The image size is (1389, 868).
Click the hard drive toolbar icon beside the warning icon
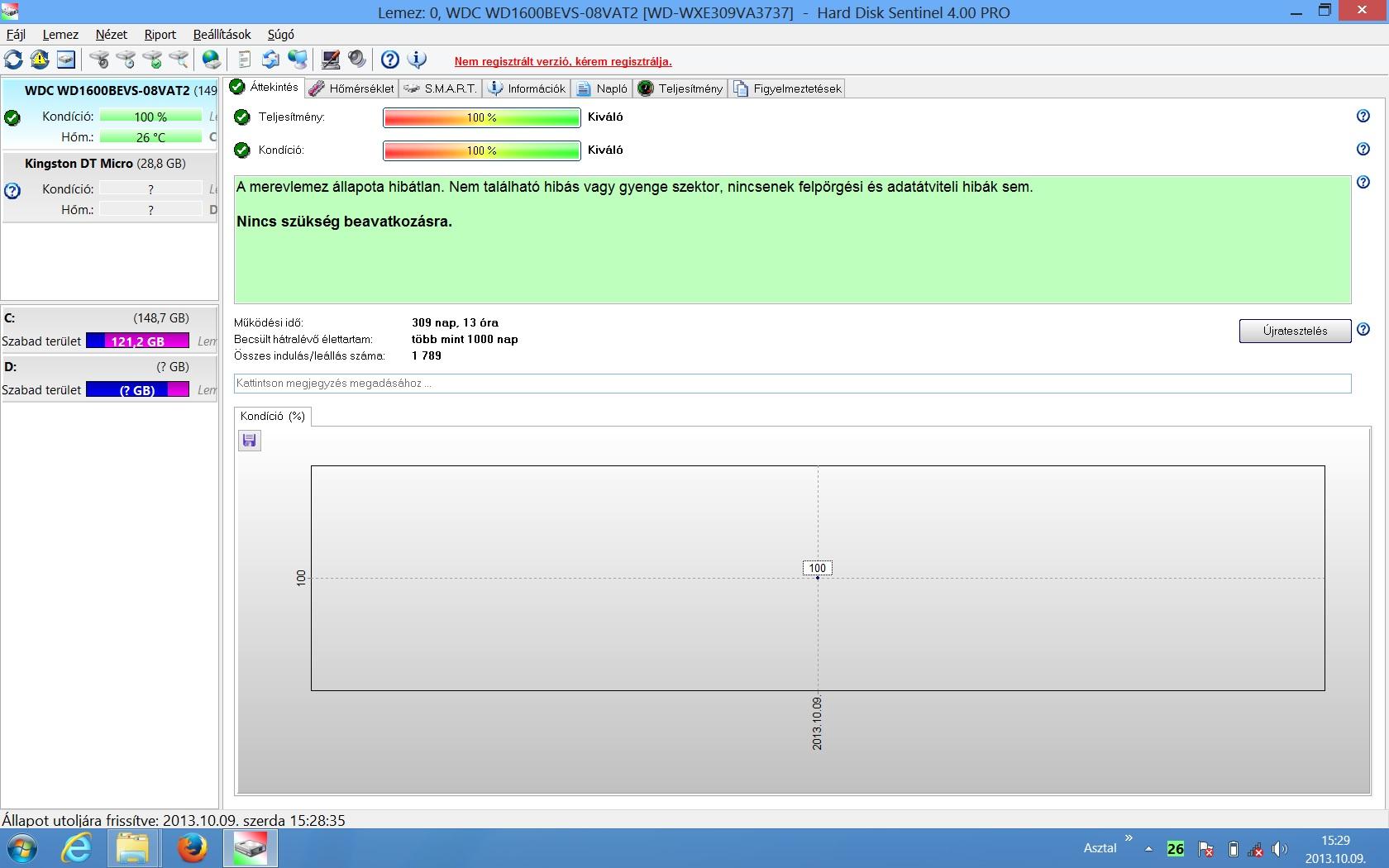[66, 60]
